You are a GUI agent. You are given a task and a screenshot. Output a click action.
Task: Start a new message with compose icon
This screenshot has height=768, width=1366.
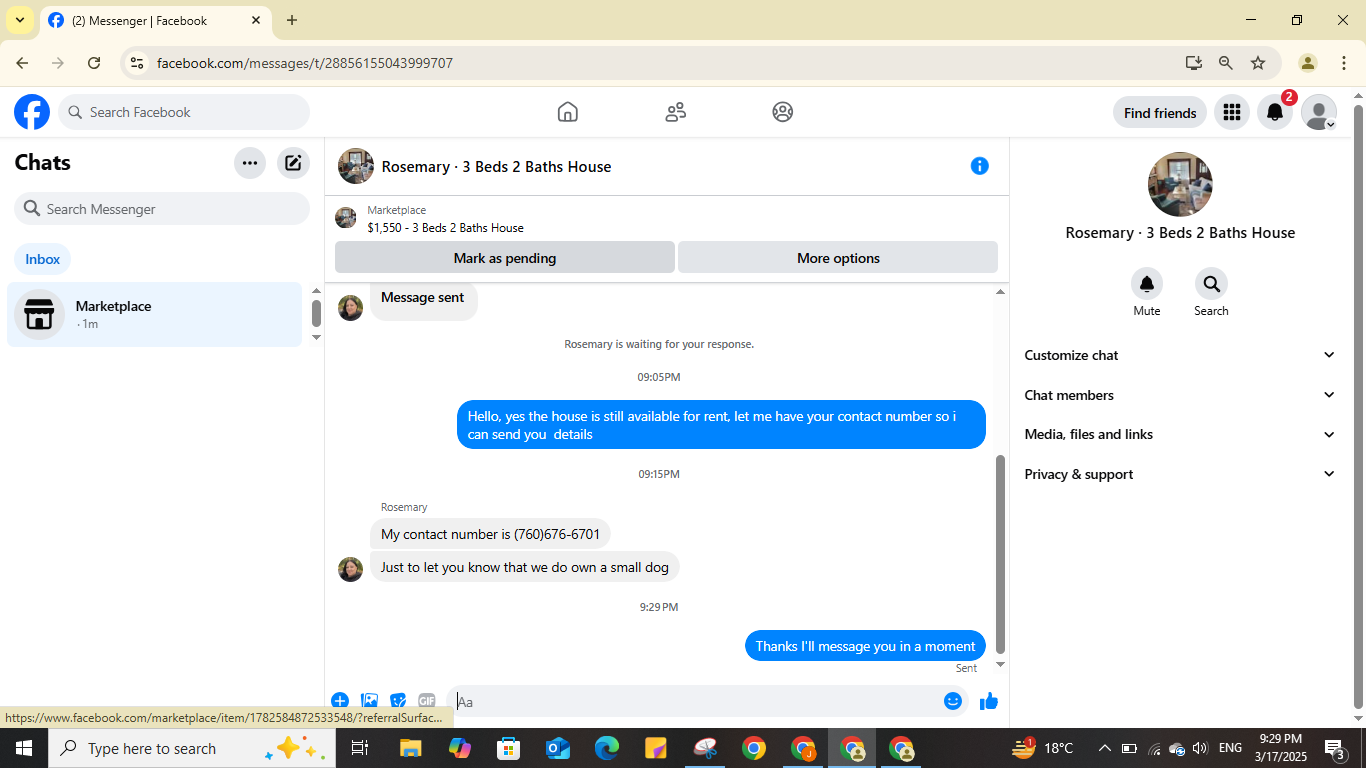(293, 163)
